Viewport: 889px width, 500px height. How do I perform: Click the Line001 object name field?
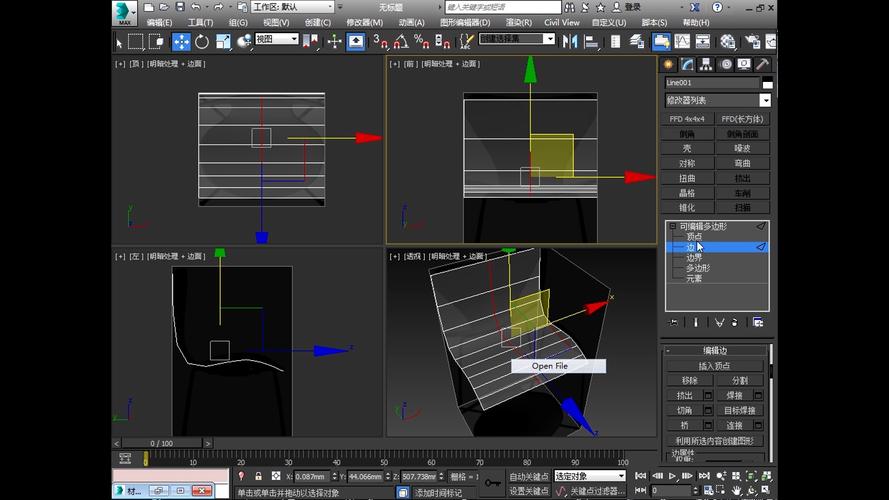(x=712, y=83)
